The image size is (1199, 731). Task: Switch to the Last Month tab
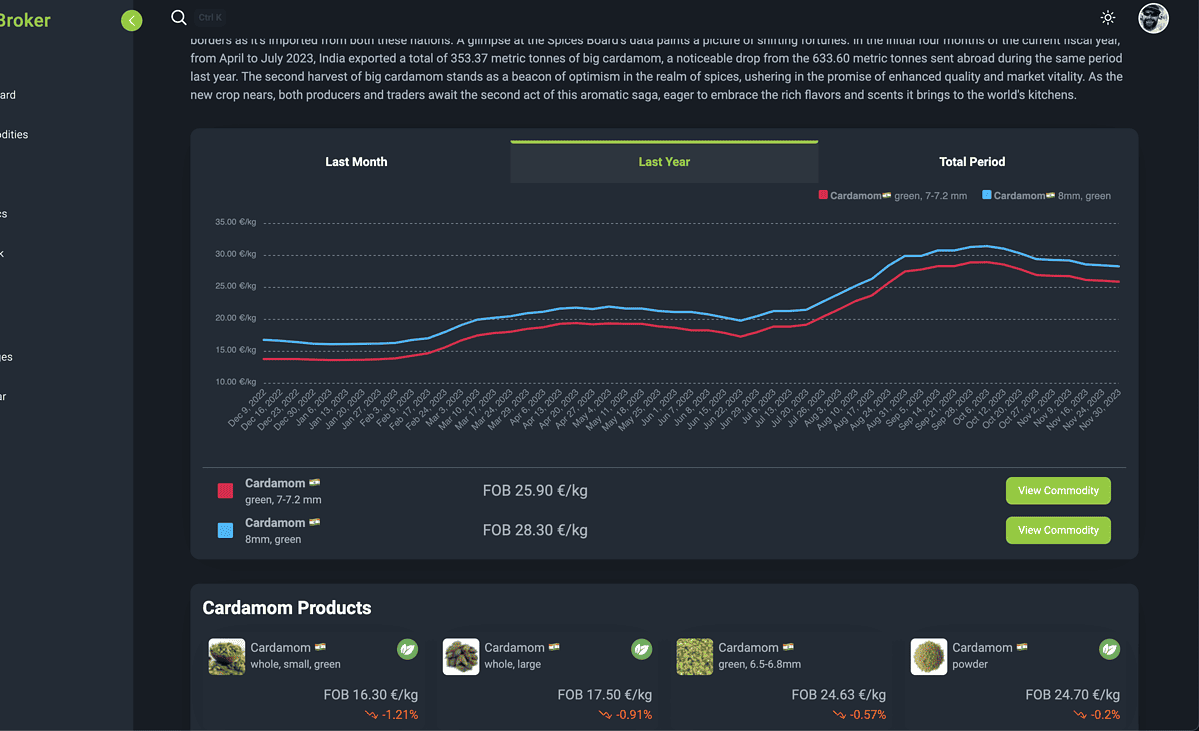356,162
